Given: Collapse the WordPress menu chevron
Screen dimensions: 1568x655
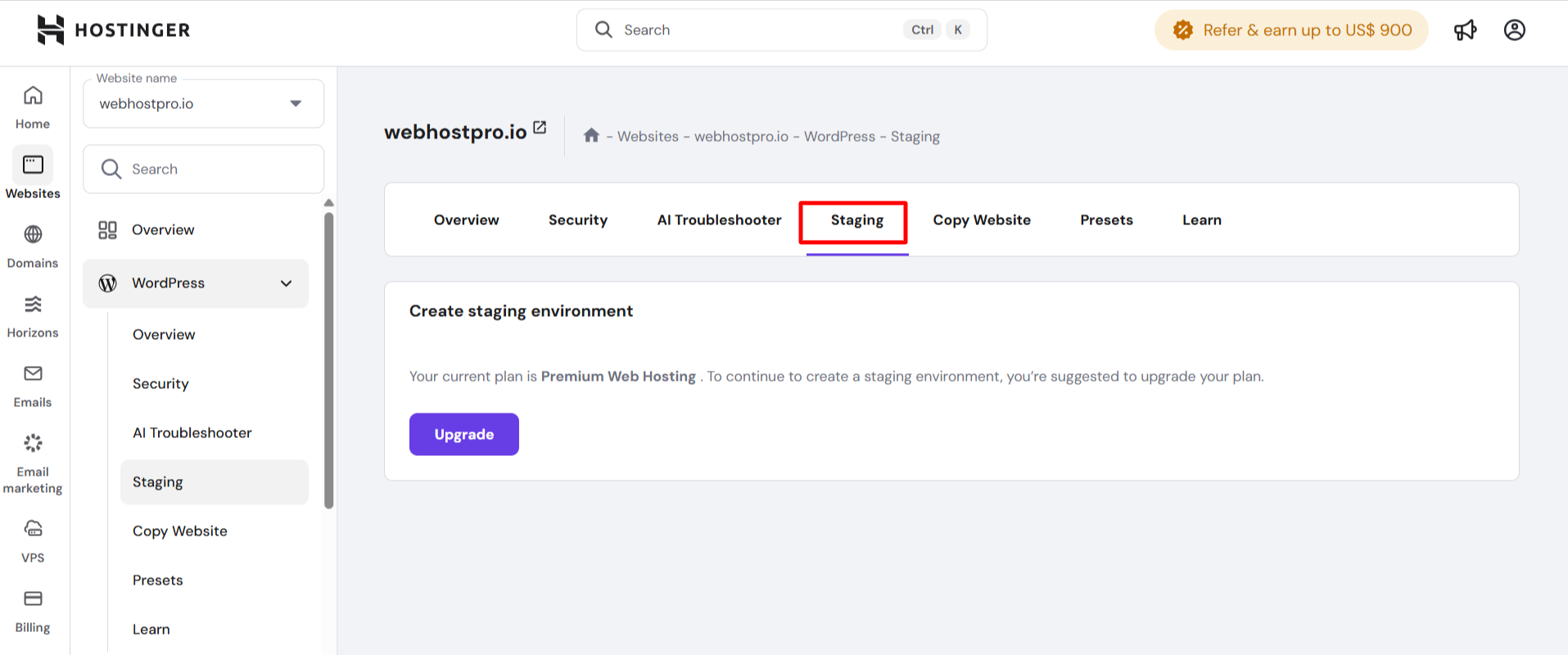Looking at the screenshot, I should coord(286,283).
